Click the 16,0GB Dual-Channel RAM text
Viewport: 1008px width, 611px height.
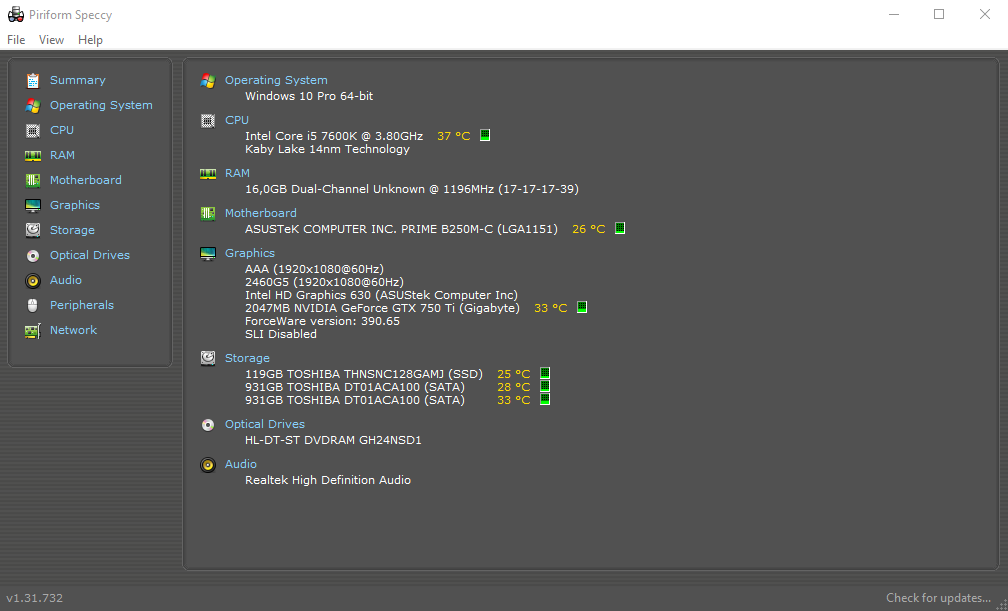point(411,189)
